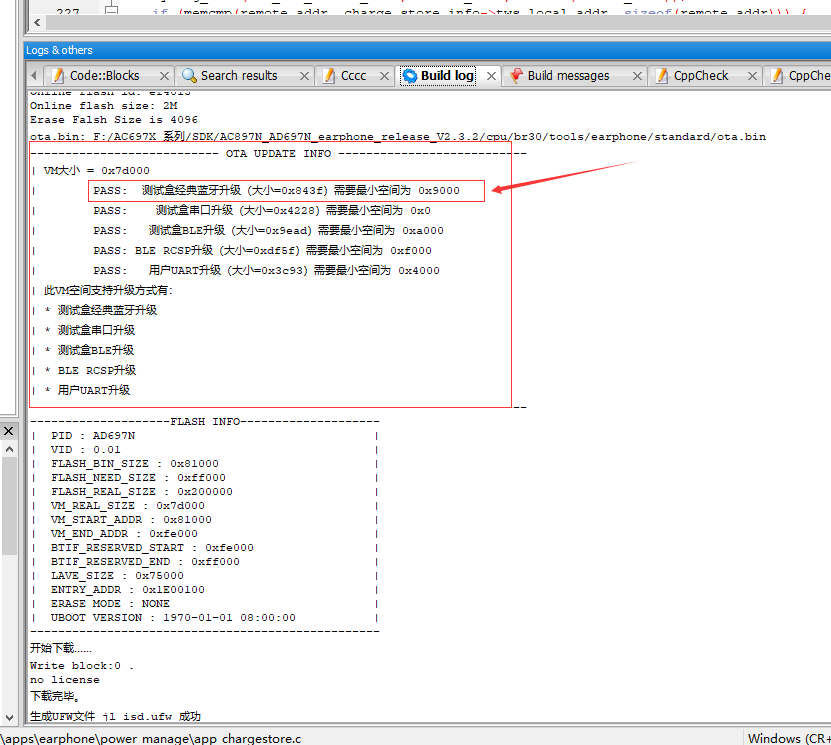Image resolution: width=831 pixels, height=745 pixels.
Task: Select the Build log tab
Action: click(x=447, y=76)
